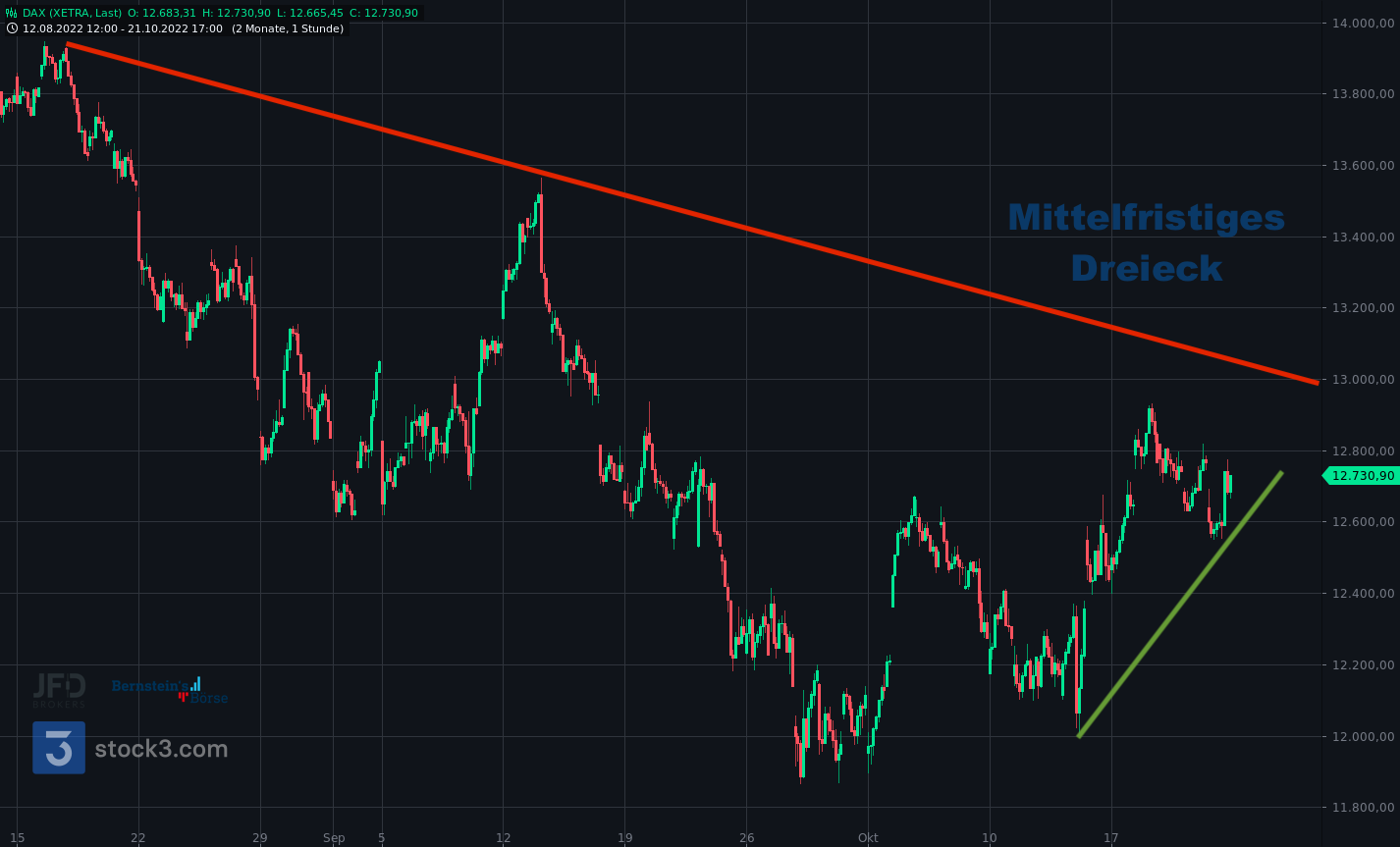
Task: Click the "19" date label on time axis
Action: (625, 838)
